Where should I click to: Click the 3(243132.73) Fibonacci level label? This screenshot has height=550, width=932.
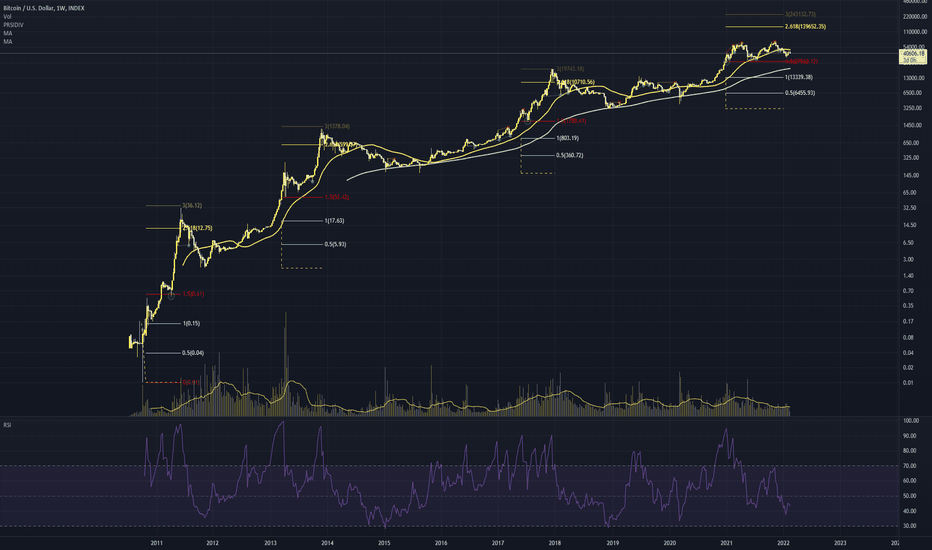click(800, 14)
